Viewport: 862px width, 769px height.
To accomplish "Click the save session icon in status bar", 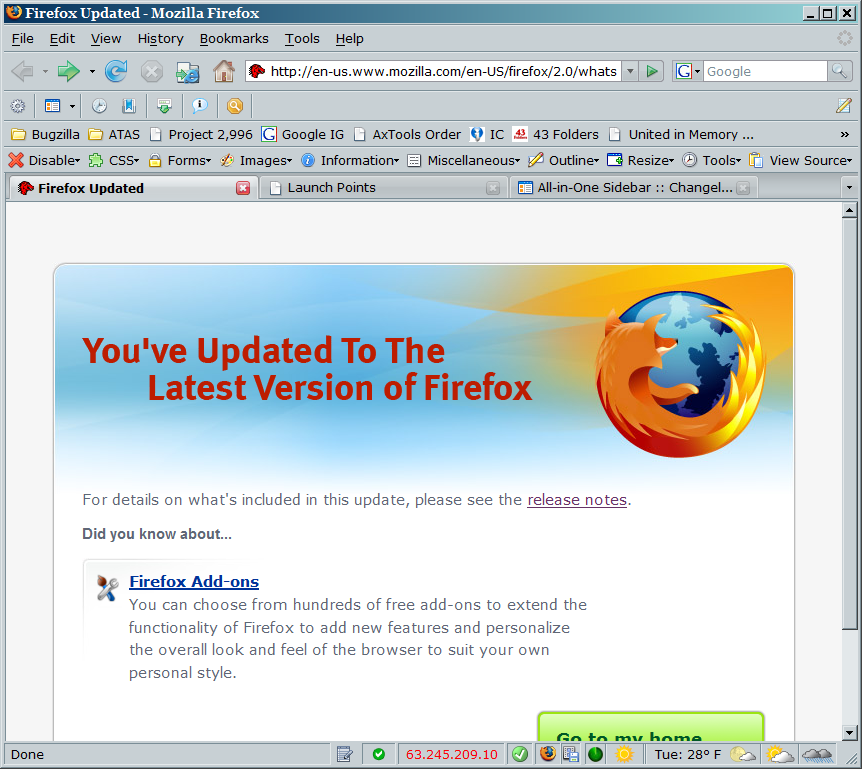I will pos(571,754).
